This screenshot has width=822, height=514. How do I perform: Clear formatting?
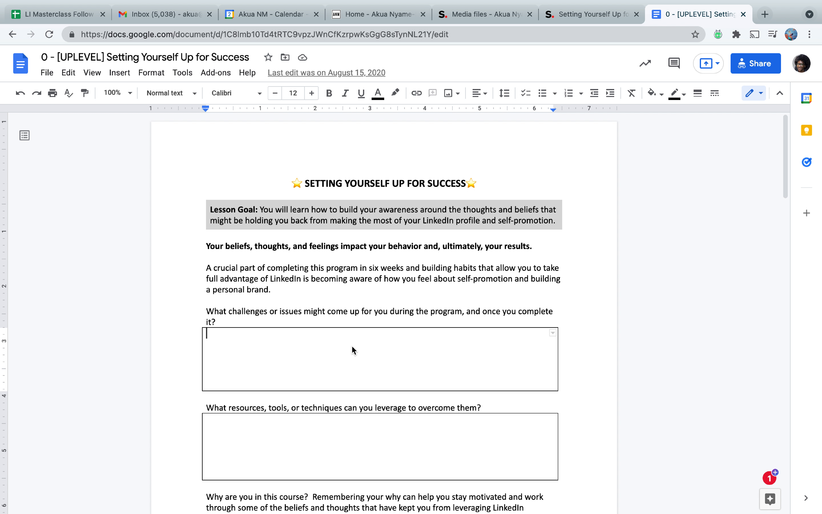631,93
